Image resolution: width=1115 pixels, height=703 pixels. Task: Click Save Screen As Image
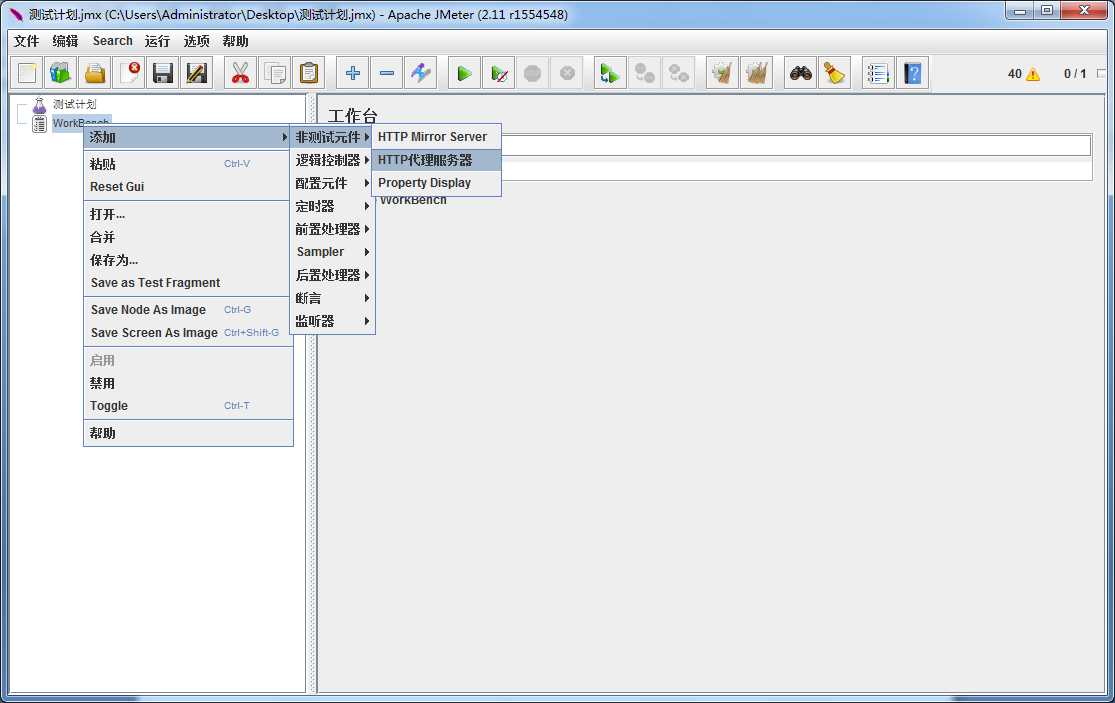188,333
